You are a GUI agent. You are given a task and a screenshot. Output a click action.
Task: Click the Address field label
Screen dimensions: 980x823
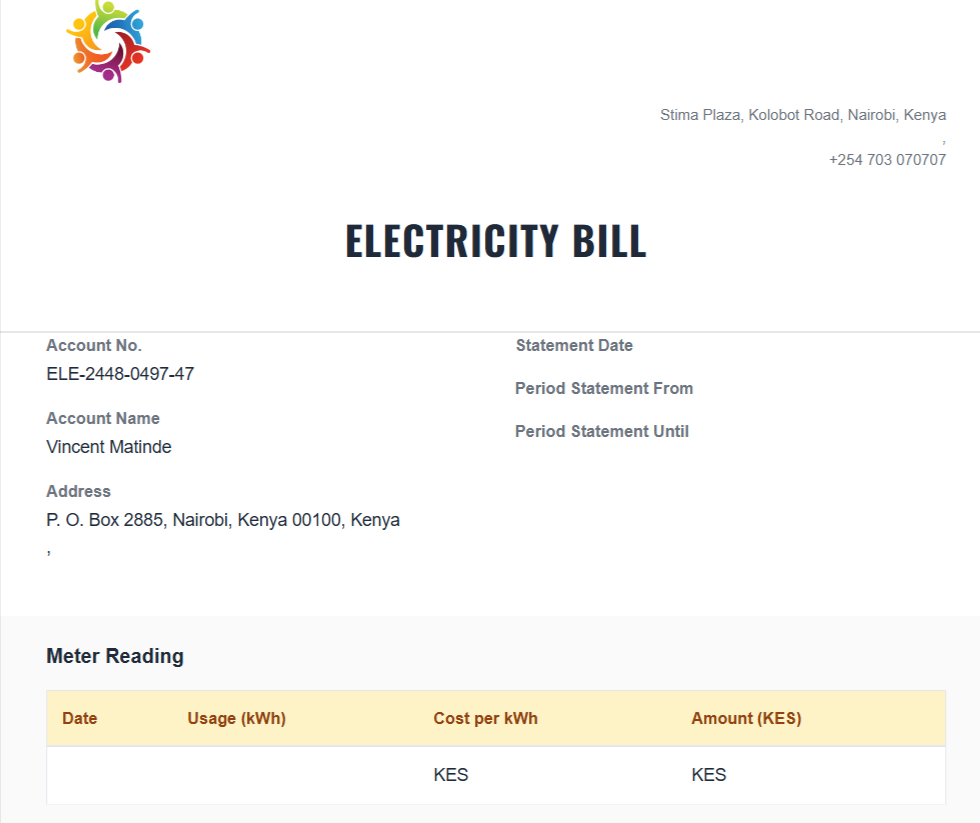[x=78, y=492]
